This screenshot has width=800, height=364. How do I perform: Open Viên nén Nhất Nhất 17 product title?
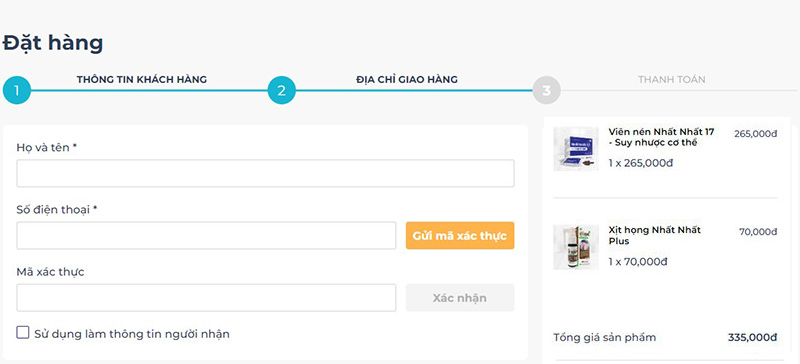661,137
